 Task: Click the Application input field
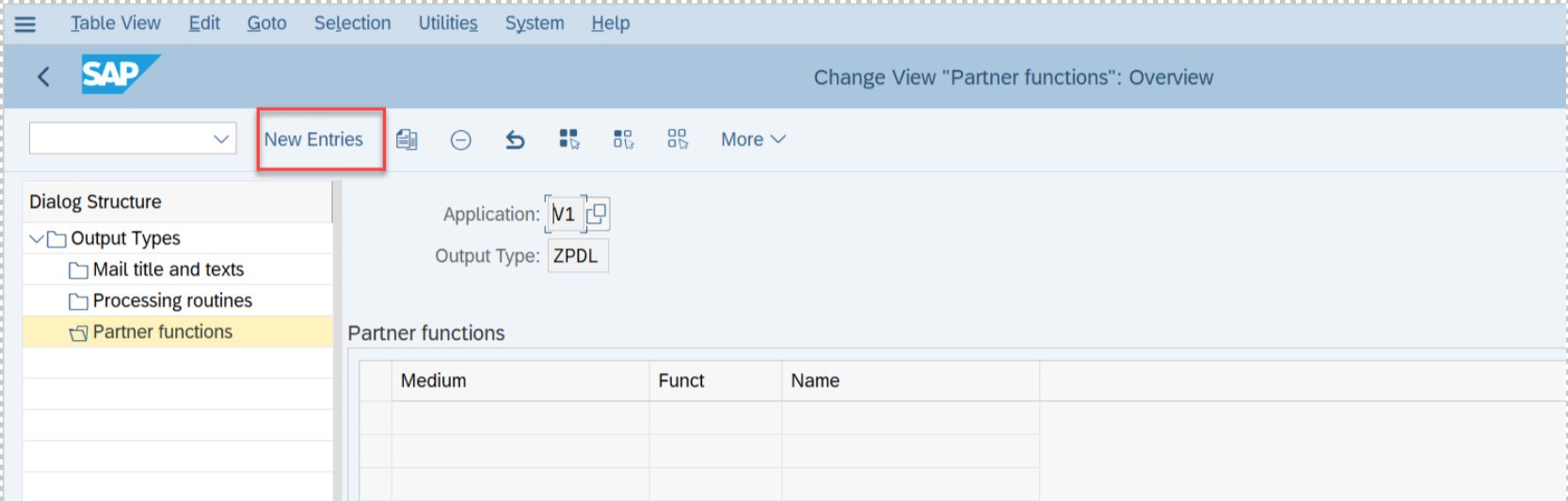coord(566,214)
